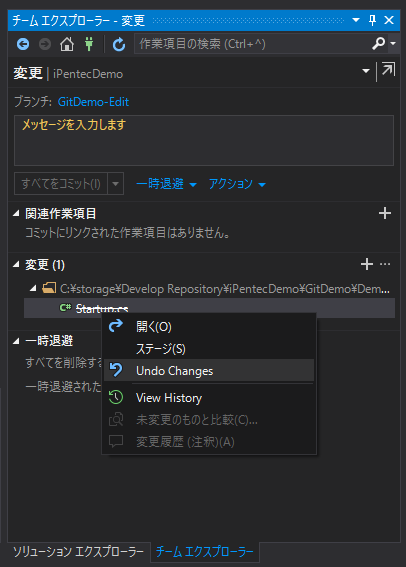The image size is (406, 567).
Task: Collapse the 変更 (1) section
Action: (16, 265)
